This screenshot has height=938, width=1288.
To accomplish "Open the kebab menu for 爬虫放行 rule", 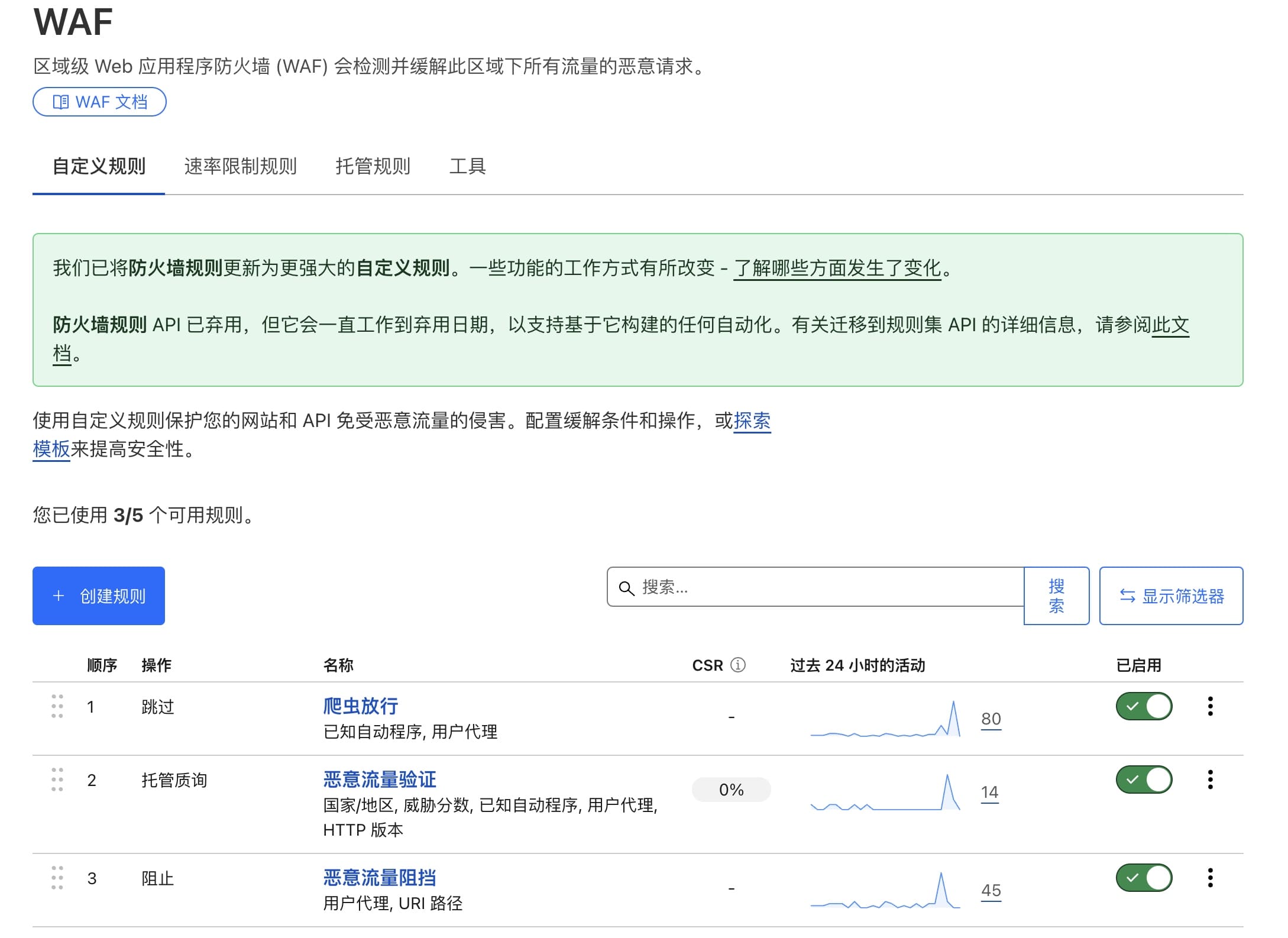I will pyautogui.click(x=1211, y=706).
